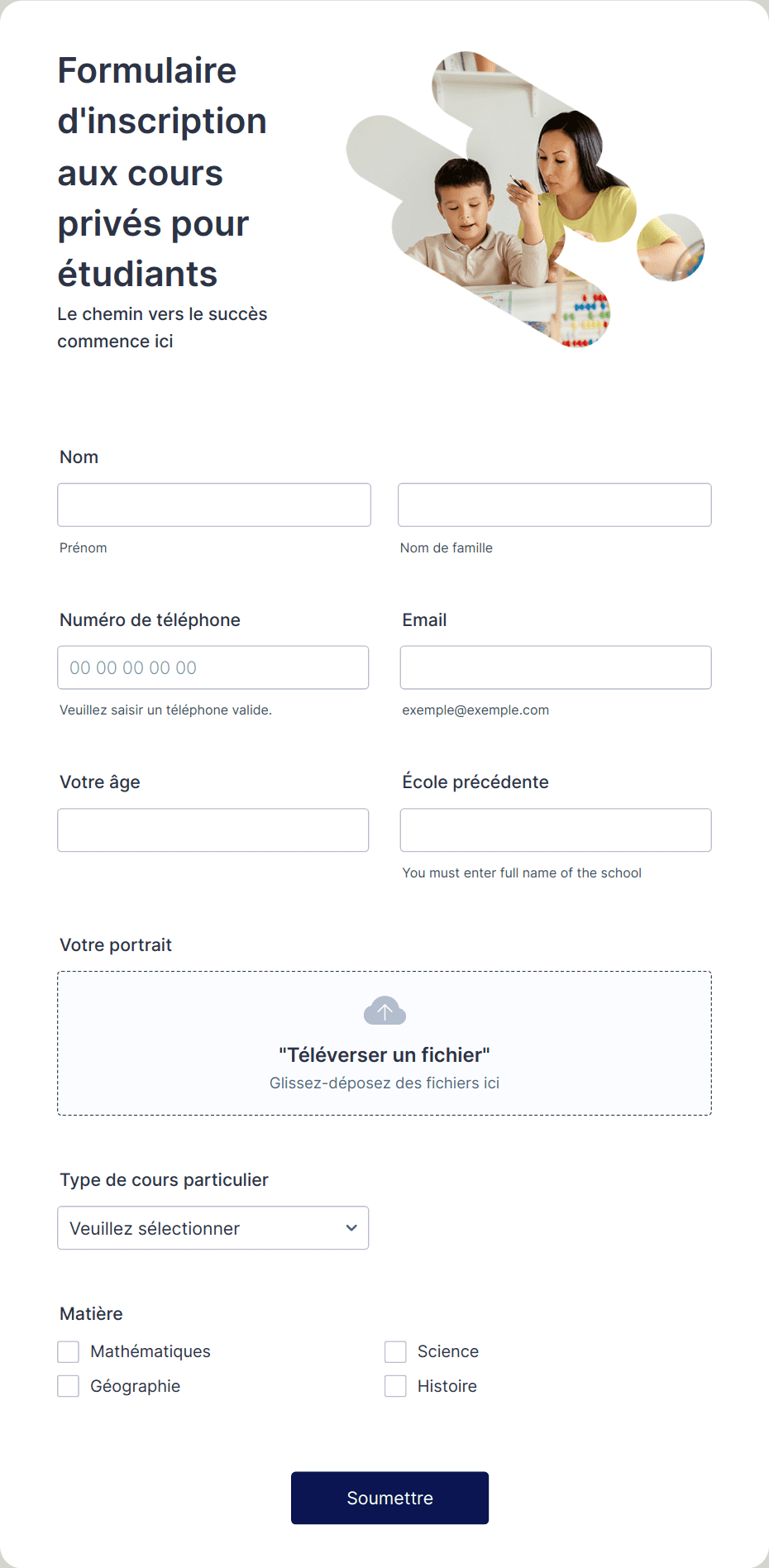Click the "Glissez-déposez des fichiers ici" text
Screen dimensions: 769x1568
pos(384,1083)
